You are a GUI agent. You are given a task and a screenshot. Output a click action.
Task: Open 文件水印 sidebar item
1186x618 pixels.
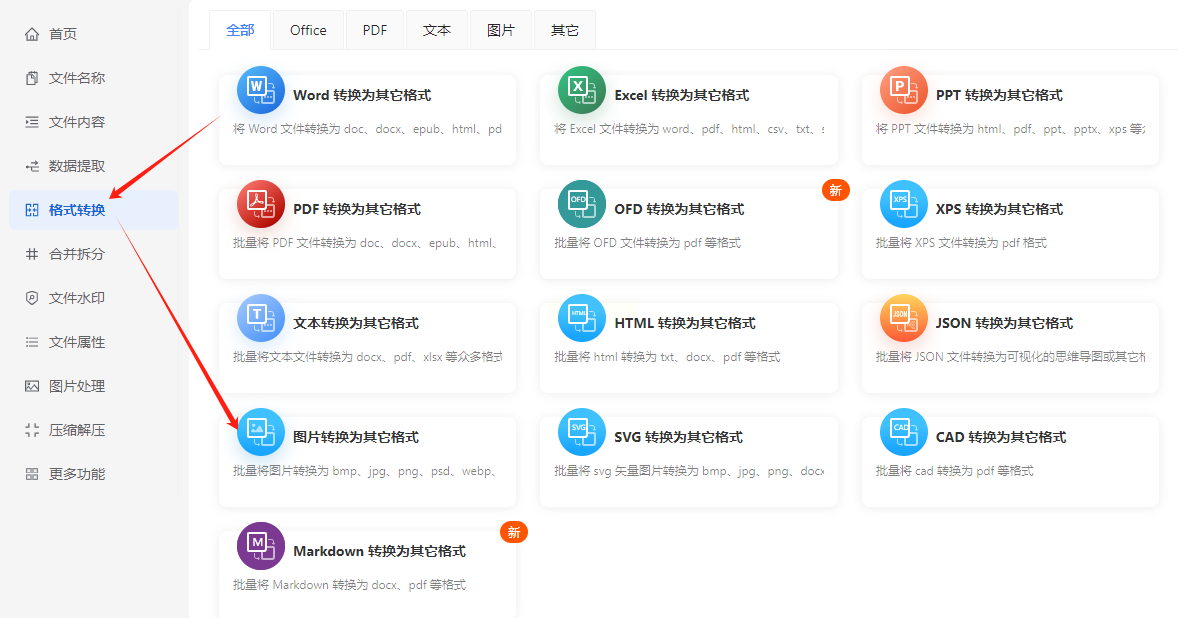tap(77, 298)
